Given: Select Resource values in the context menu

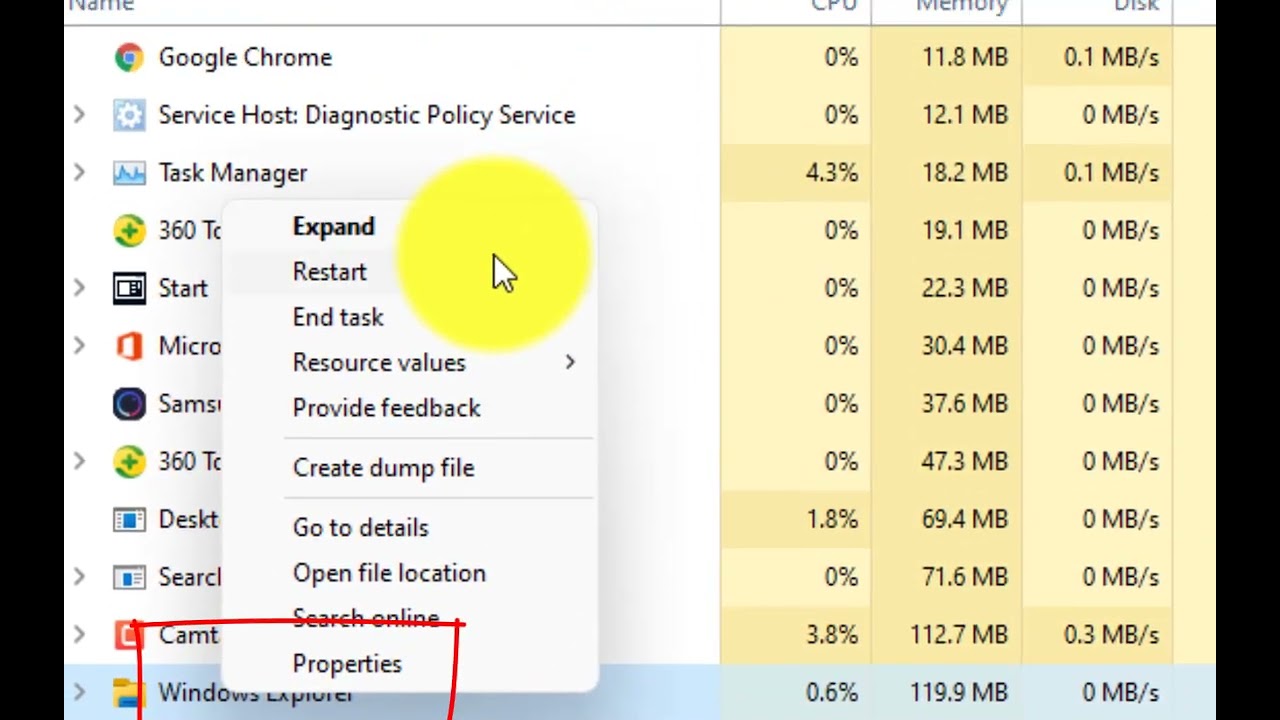Looking at the screenshot, I should pyautogui.click(x=379, y=363).
